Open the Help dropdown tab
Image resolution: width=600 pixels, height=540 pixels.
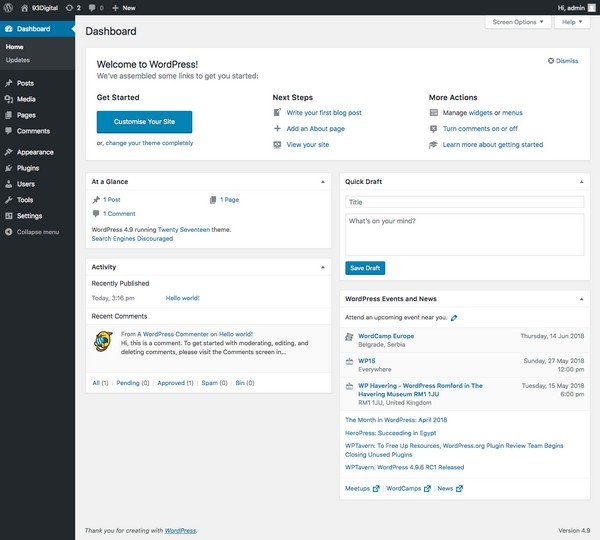click(572, 22)
